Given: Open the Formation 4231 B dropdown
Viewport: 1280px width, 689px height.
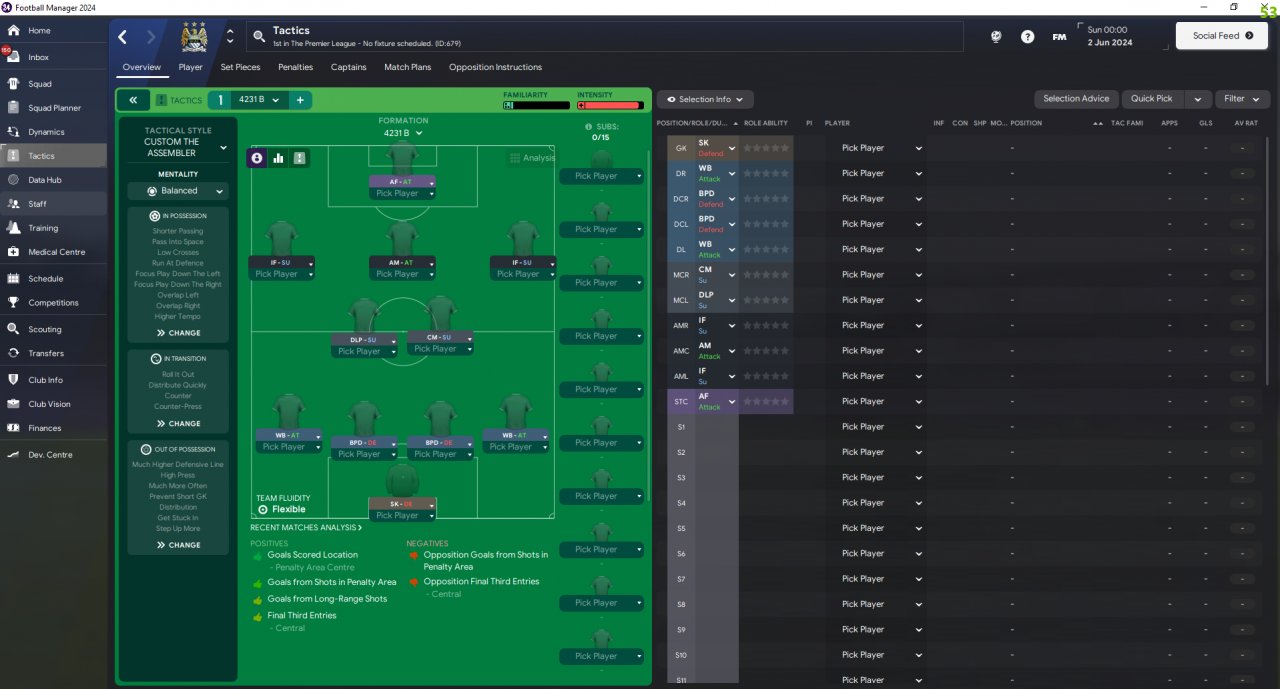Looking at the screenshot, I should click(x=403, y=132).
